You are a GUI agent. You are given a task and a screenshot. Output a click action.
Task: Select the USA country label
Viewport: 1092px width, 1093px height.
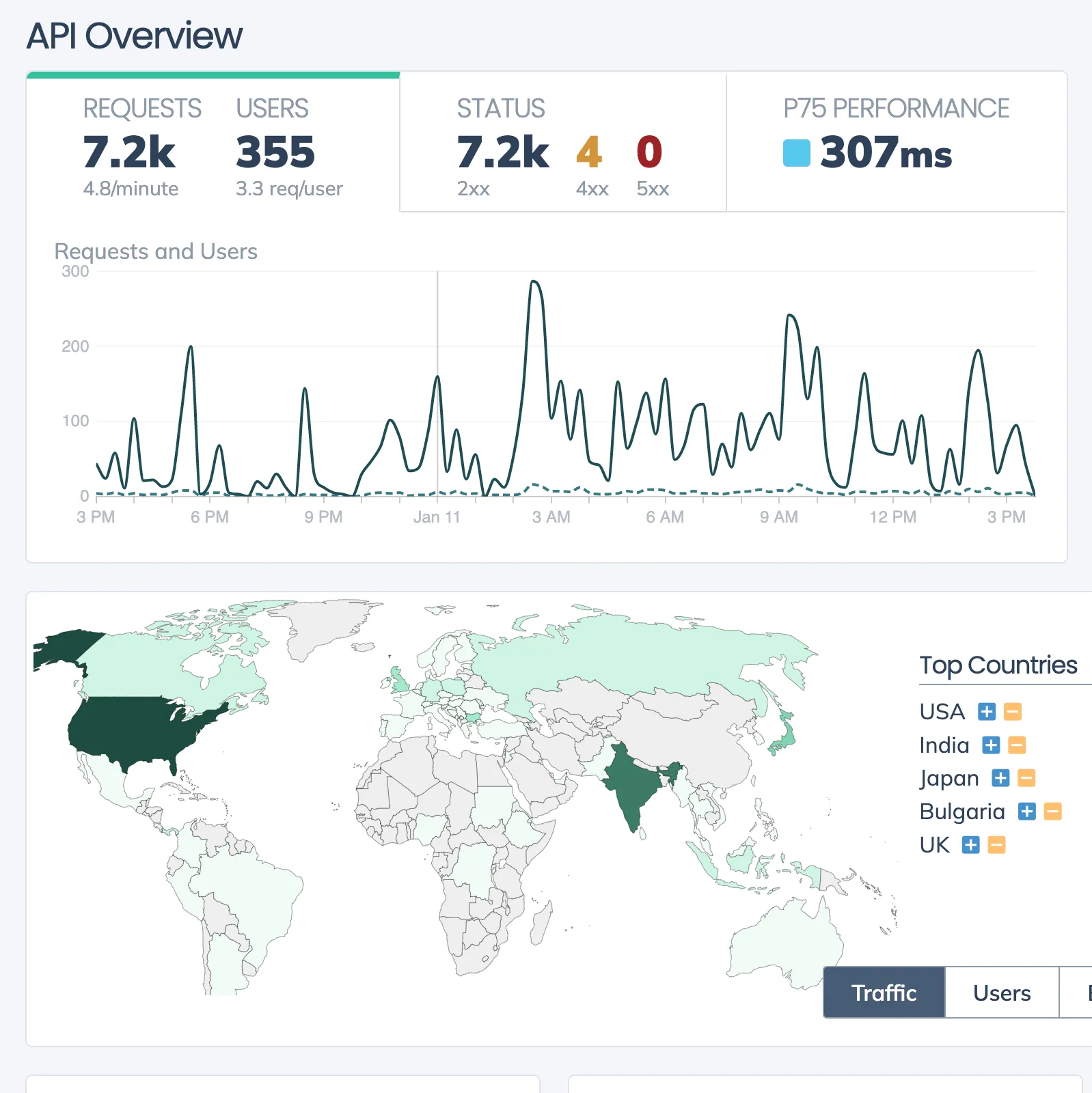pos(942,712)
